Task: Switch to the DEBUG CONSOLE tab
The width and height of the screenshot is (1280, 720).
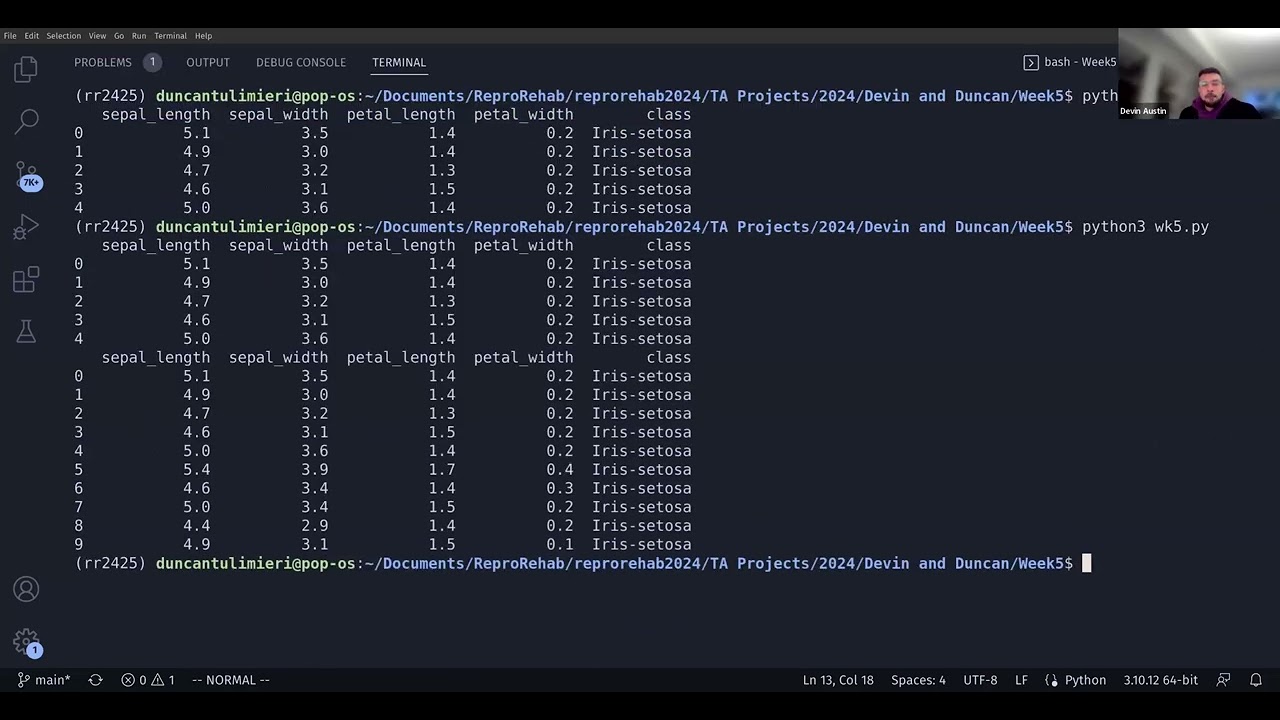Action: pos(301,62)
